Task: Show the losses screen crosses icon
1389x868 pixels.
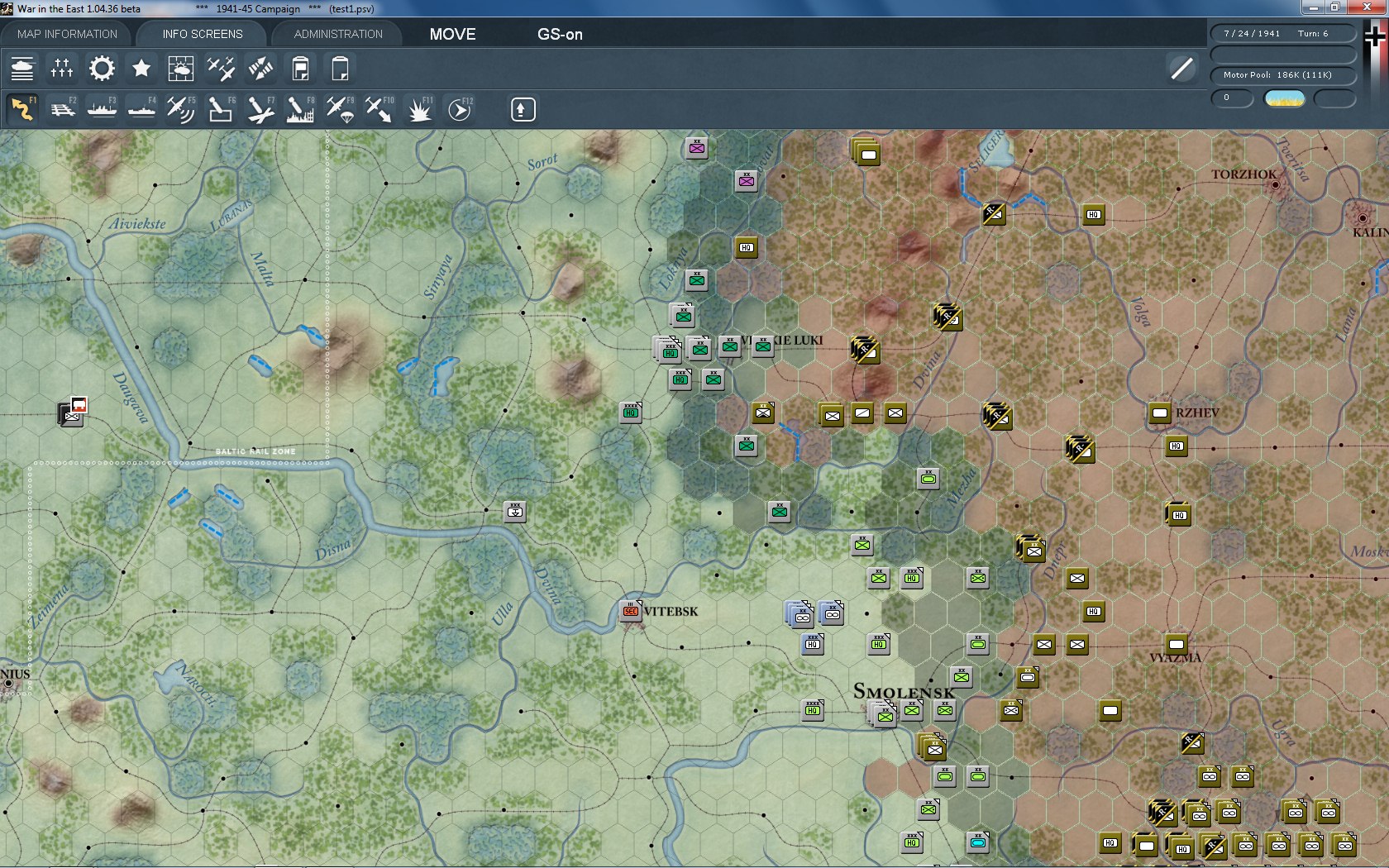Action: [x=62, y=69]
